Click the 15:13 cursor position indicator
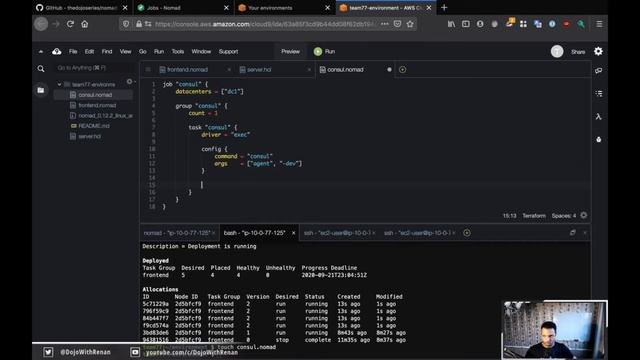Screen dimensions: 640x360 tap(509, 216)
